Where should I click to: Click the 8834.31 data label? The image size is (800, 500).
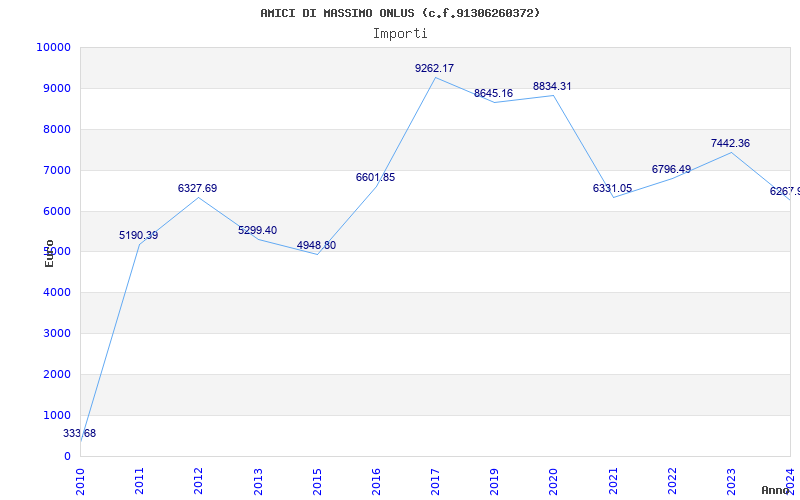pyautogui.click(x=552, y=87)
